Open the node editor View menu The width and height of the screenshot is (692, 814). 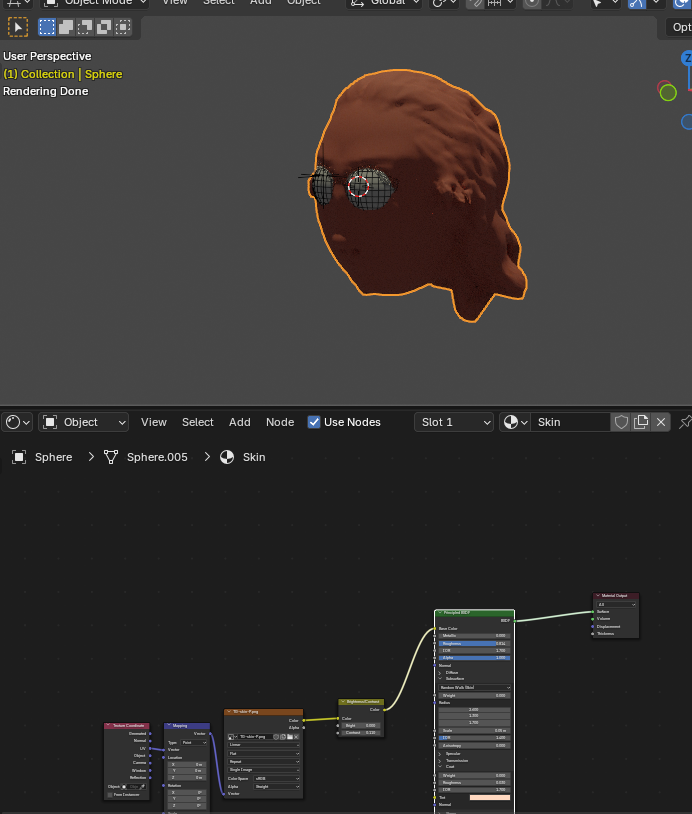tap(154, 422)
